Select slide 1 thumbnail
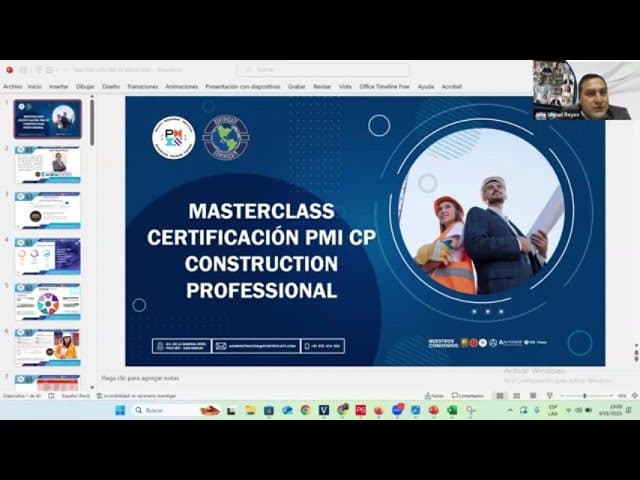 coord(48,119)
